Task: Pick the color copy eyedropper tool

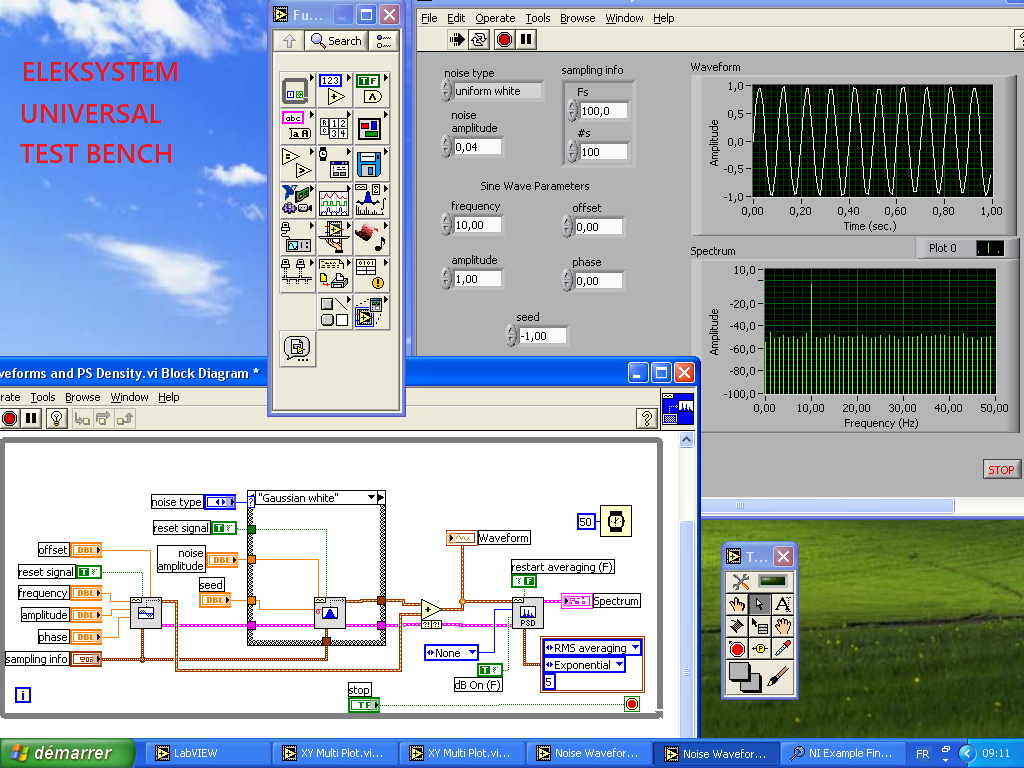Action: pos(782,649)
